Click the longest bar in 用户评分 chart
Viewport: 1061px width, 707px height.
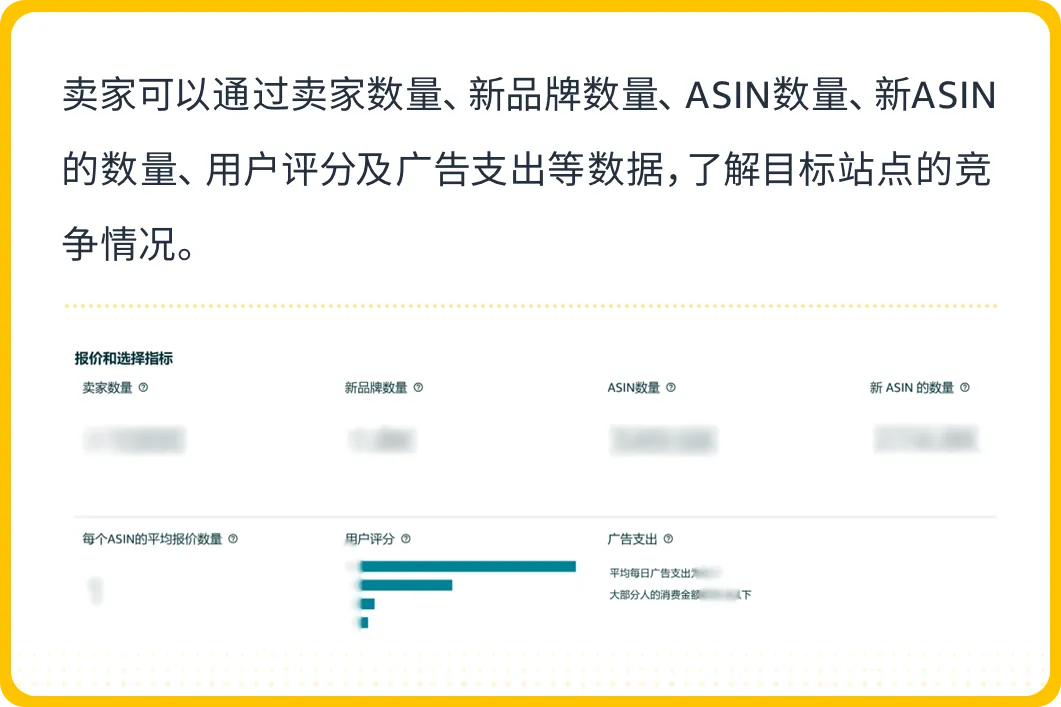tap(467, 567)
